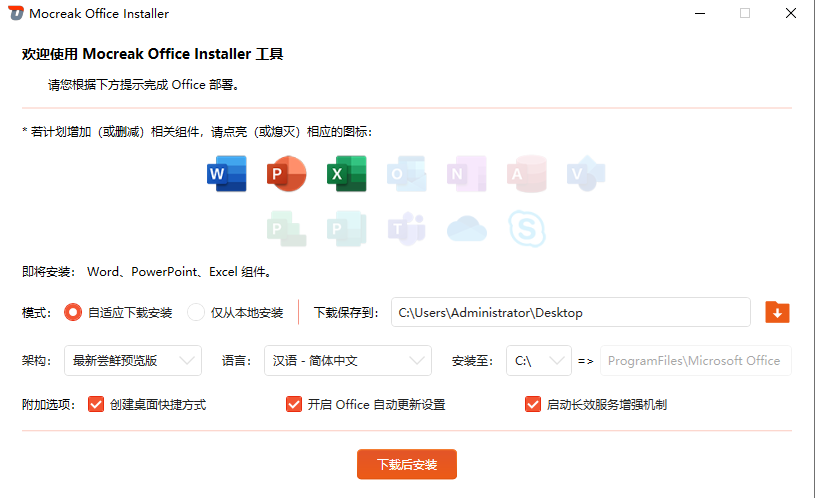
Task: Enable the Visio component icon
Action: tap(586, 174)
